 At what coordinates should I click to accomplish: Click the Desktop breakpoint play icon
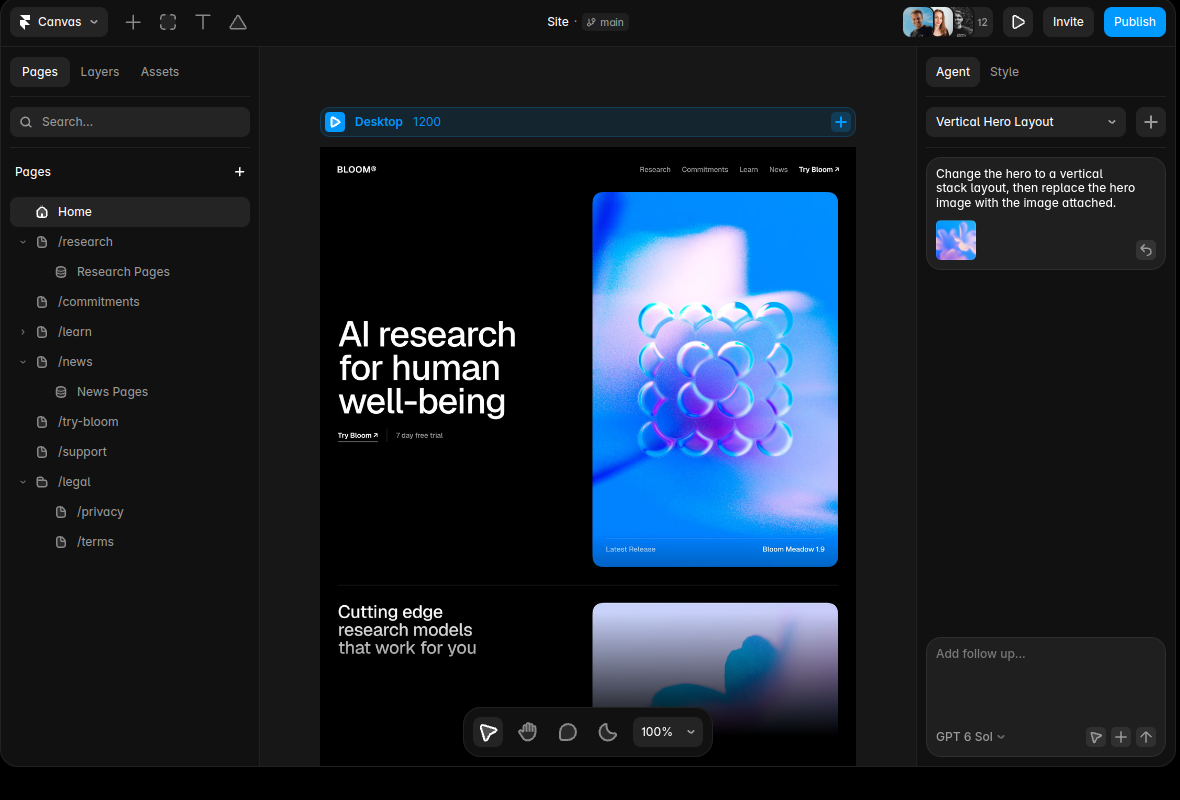pos(335,122)
